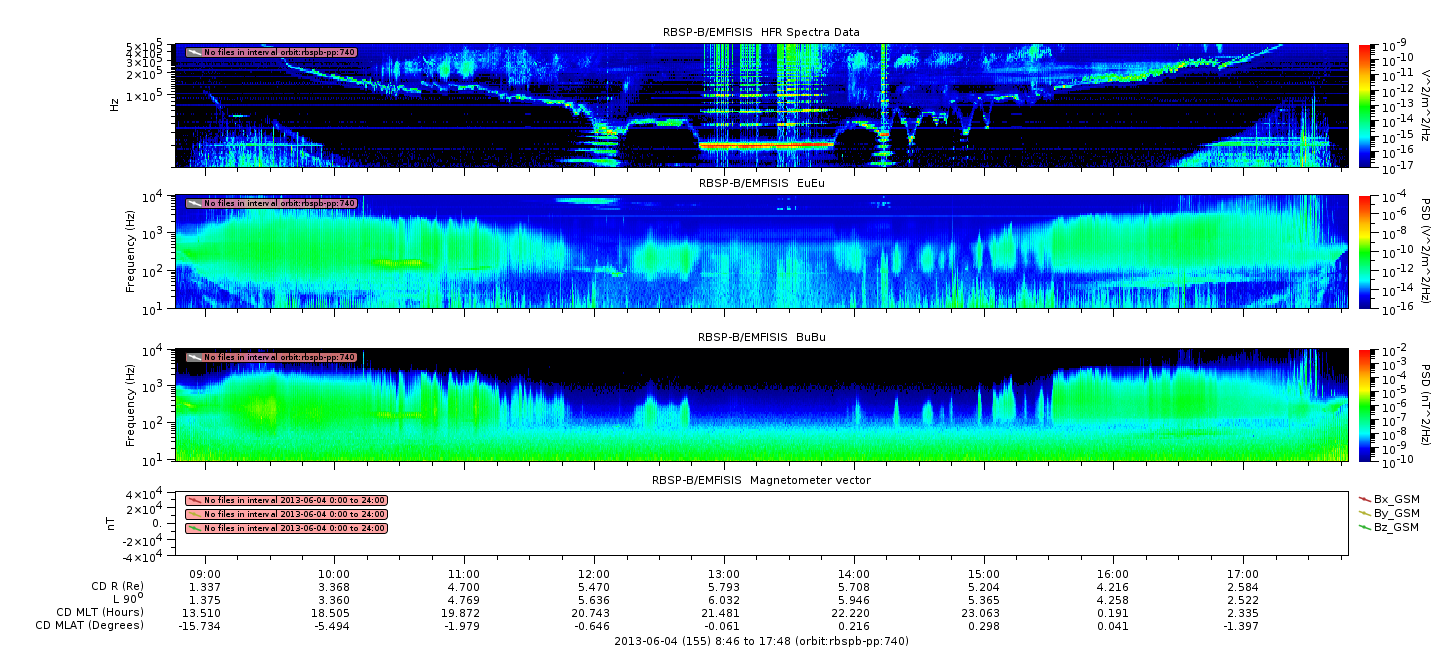Click the 'RBSP-B/EMFISIS HFR Spectra Data' title
Viewport: 1447px width, 658px height.
click(761, 32)
